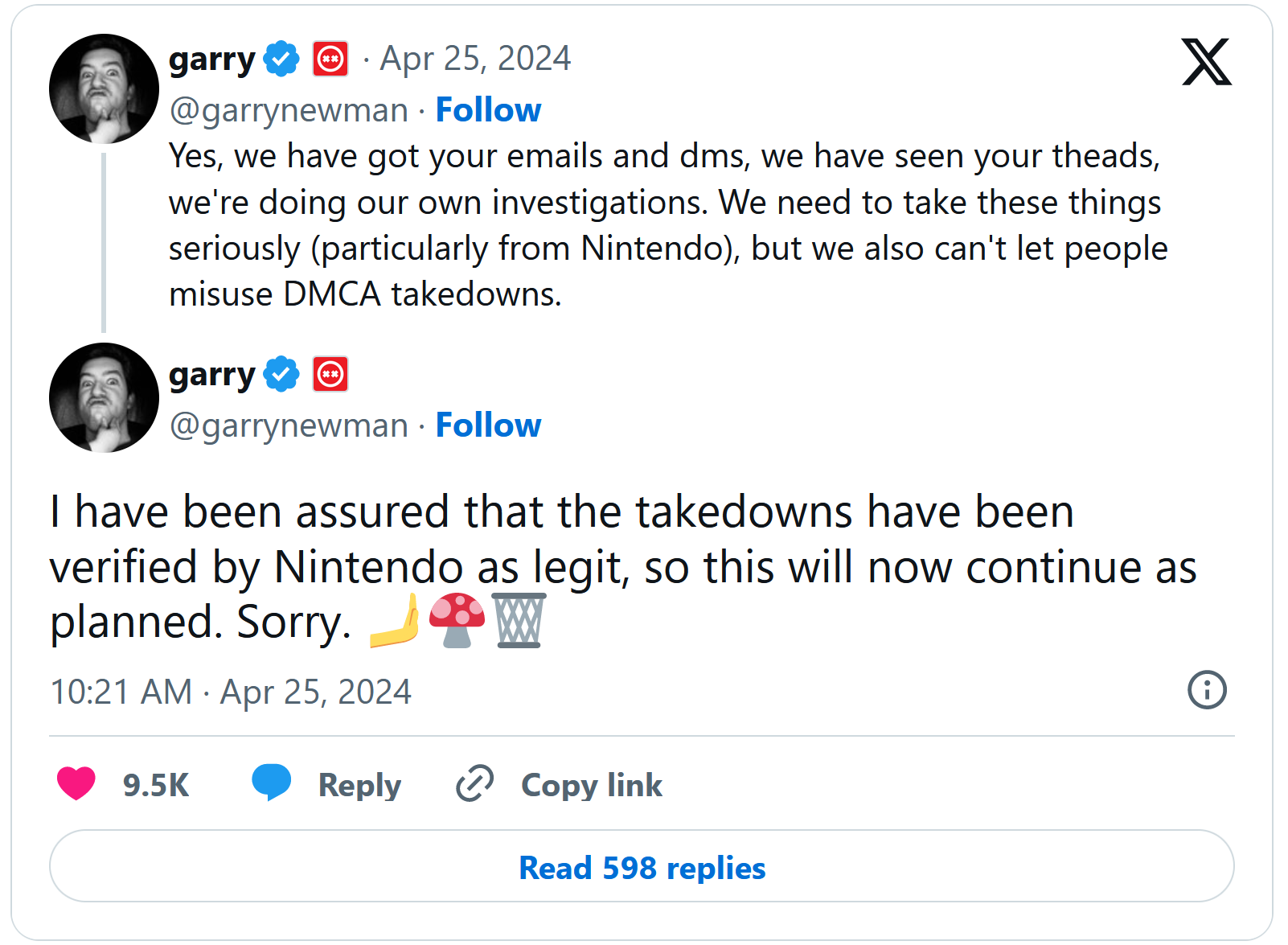This screenshot has height=945, width=1288.
Task: Open garry's profile via his display name
Action: 211,57
